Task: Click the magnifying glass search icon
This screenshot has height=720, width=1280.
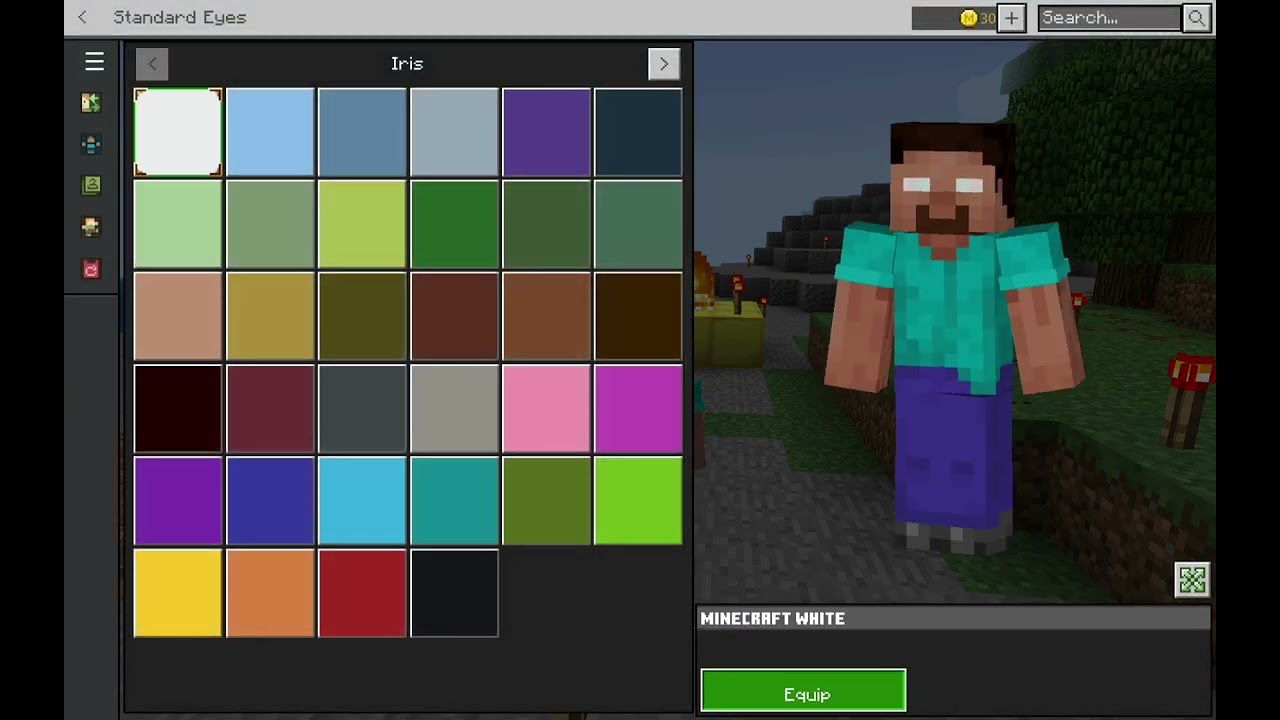Action: click(1197, 17)
